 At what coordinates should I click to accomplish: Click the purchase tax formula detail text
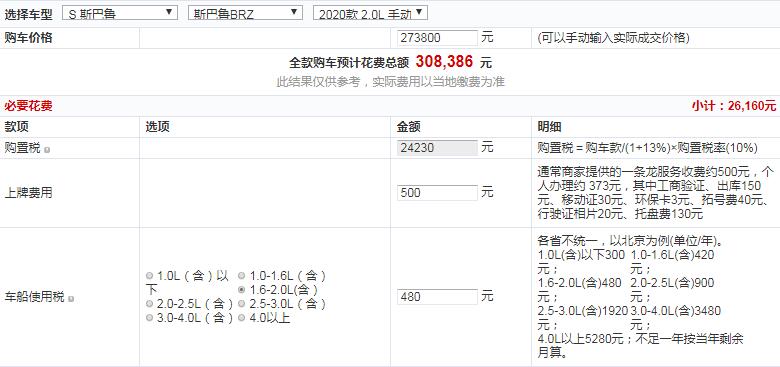[x=648, y=148]
